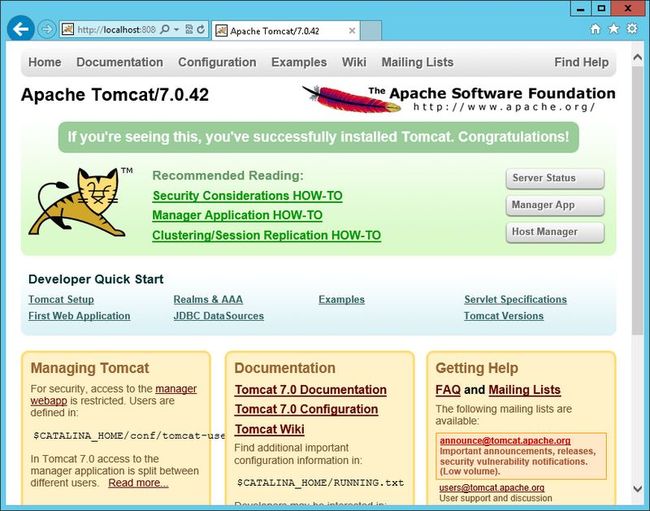Open Security Considerations HOW-TO link
Viewport: 650px width, 511px height.
tap(247, 196)
